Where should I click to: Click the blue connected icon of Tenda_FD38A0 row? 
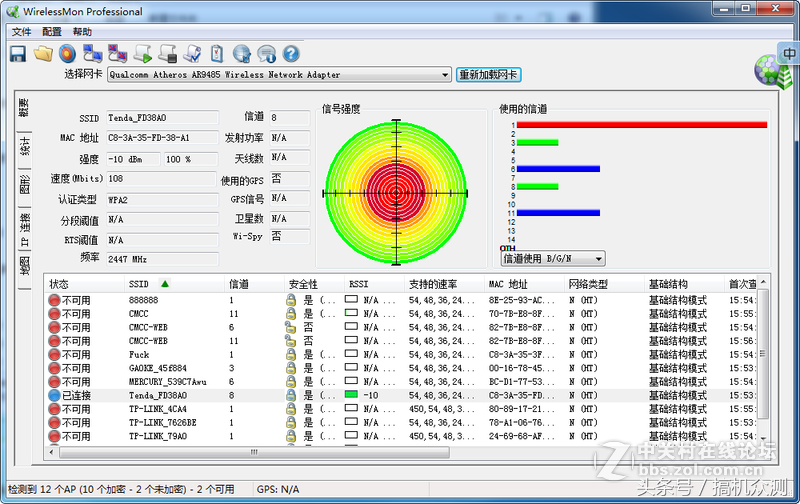click(55, 395)
